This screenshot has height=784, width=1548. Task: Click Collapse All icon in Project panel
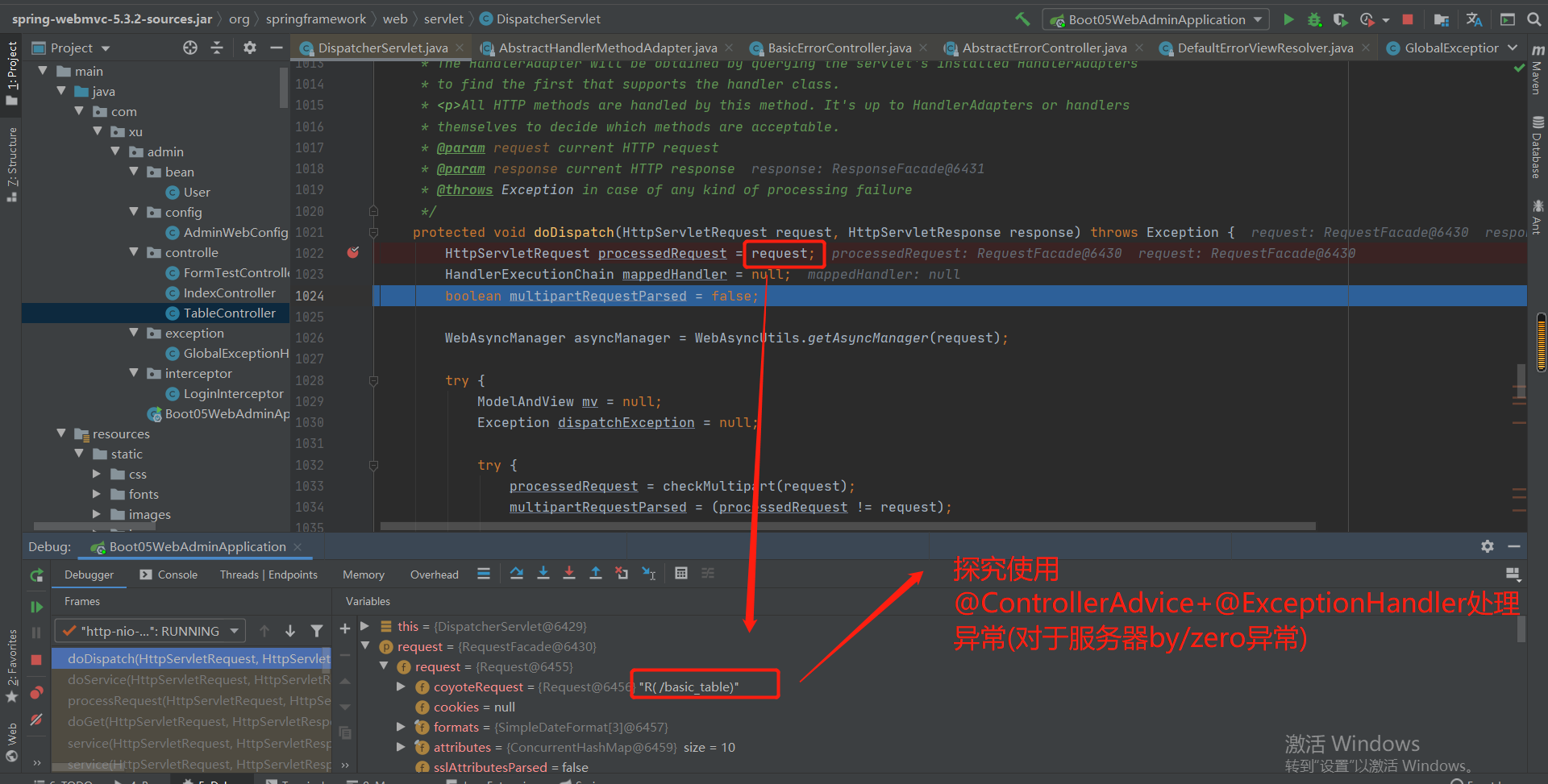click(217, 48)
